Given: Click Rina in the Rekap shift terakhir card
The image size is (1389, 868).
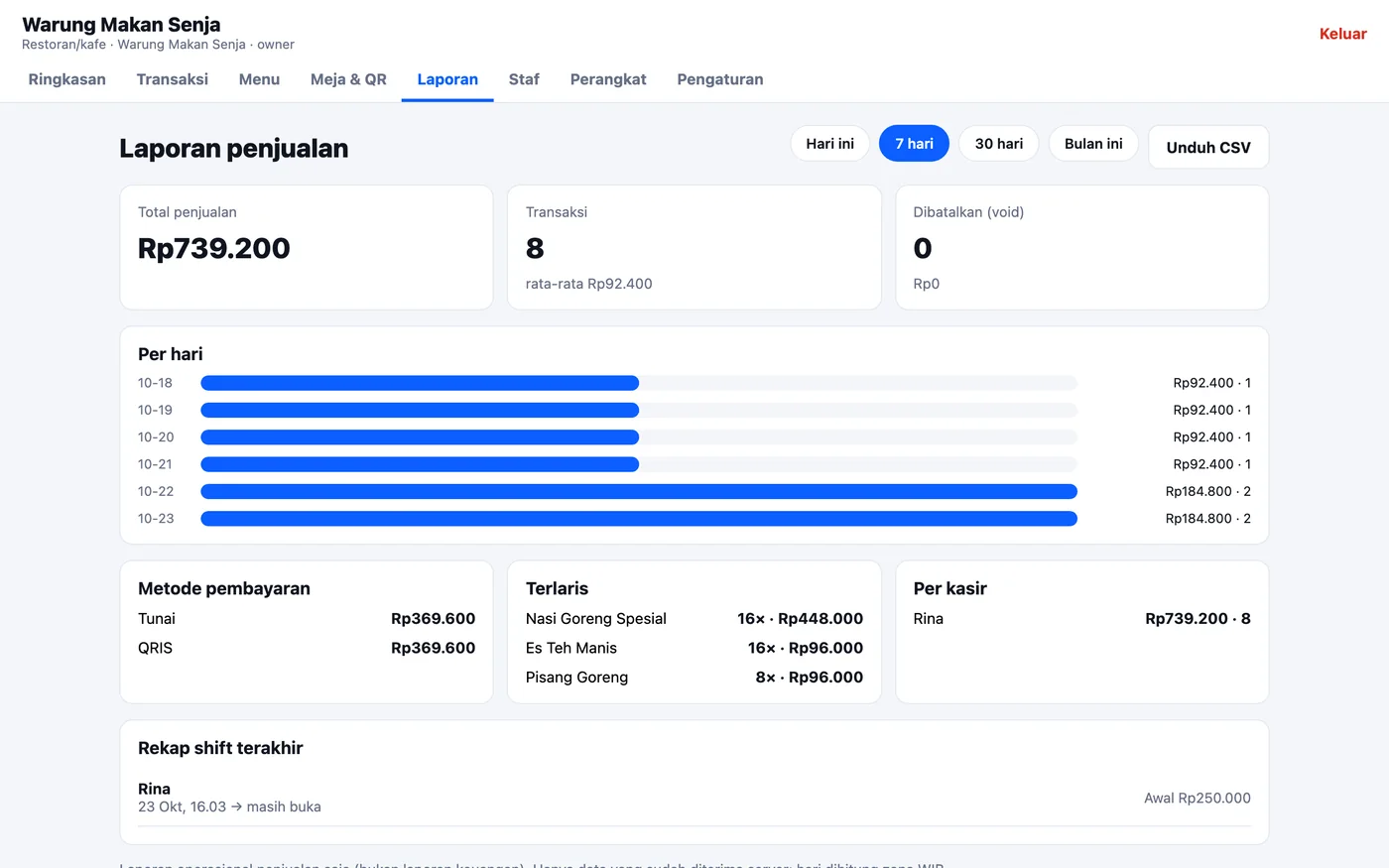Looking at the screenshot, I should [154, 789].
